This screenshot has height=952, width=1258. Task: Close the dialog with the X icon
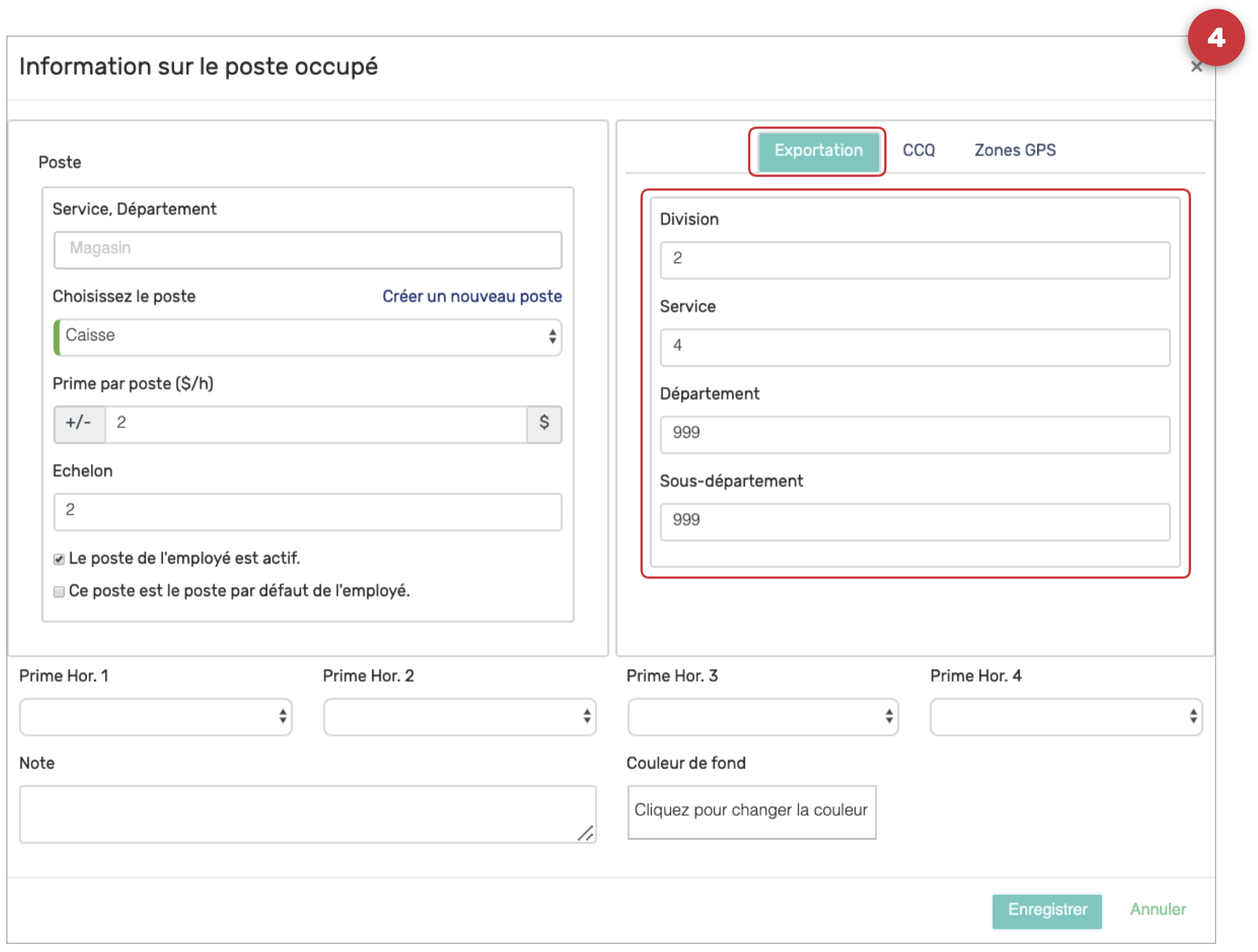point(1196,67)
